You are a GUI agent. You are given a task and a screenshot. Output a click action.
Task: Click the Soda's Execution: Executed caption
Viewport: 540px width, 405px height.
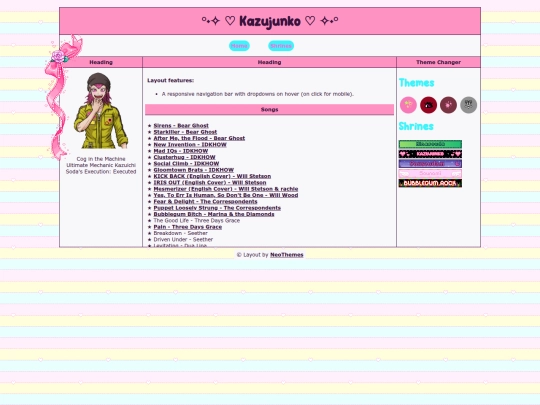[101, 172]
